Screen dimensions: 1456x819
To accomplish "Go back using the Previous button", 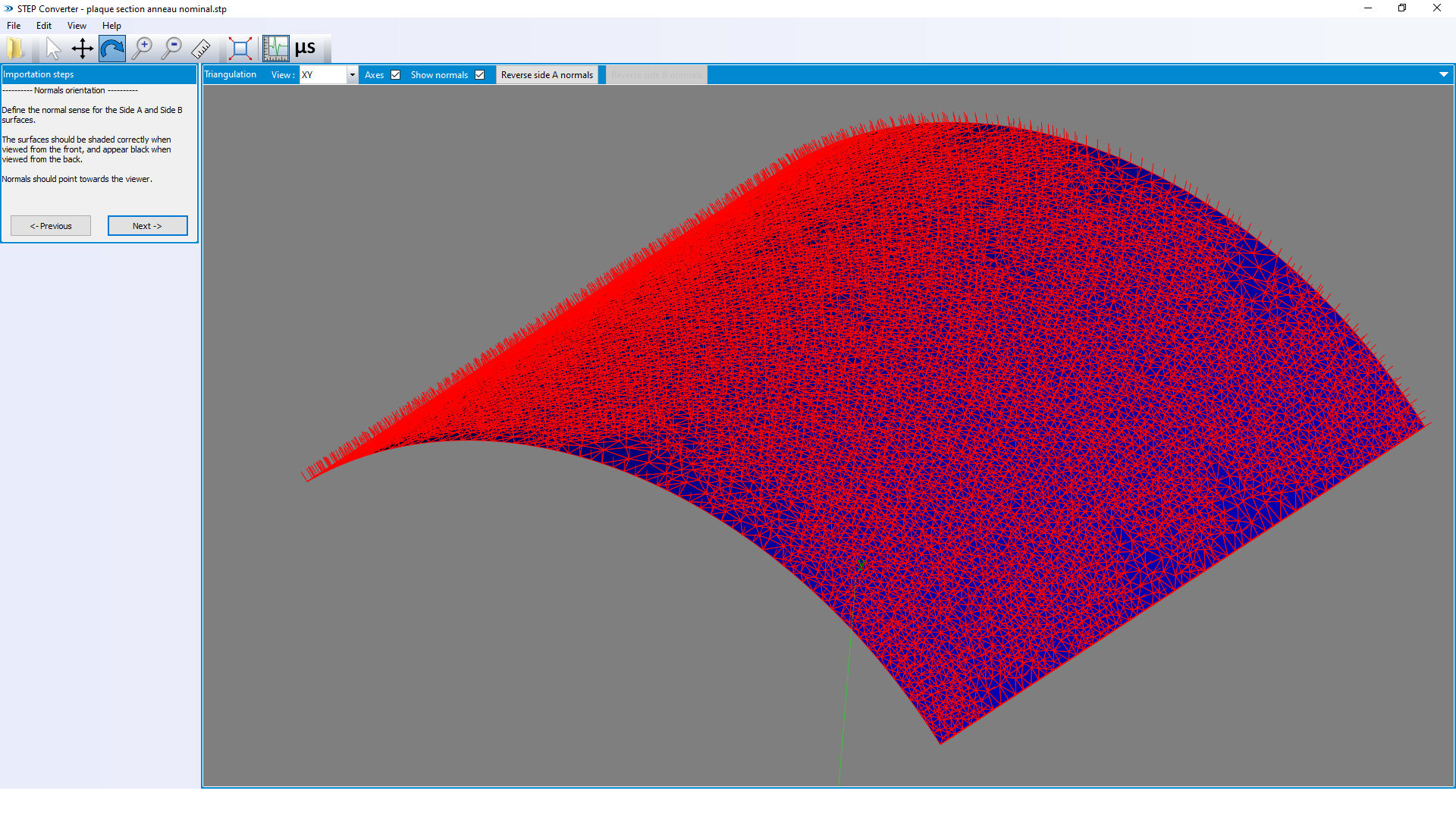I will [50, 225].
